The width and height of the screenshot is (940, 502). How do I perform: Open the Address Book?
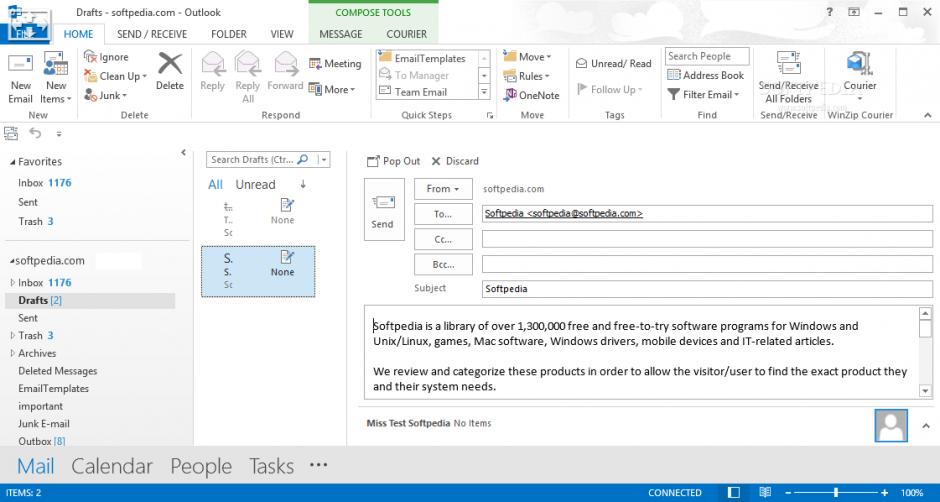705,76
